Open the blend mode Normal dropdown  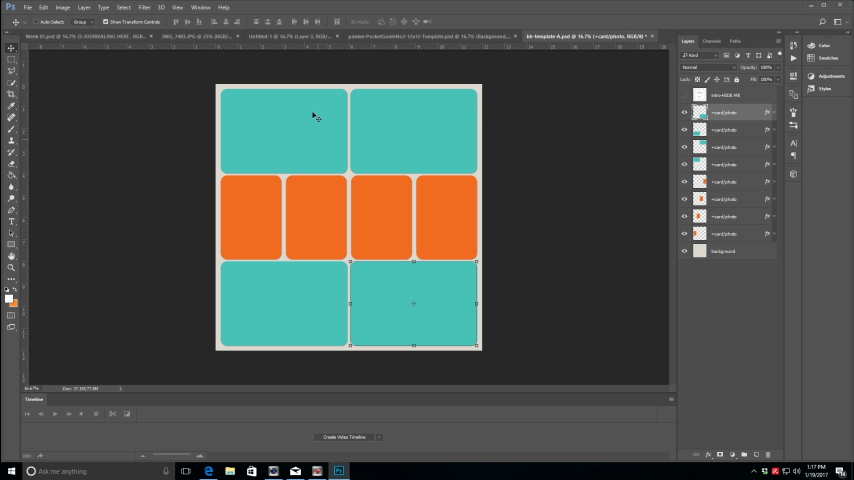709,68
